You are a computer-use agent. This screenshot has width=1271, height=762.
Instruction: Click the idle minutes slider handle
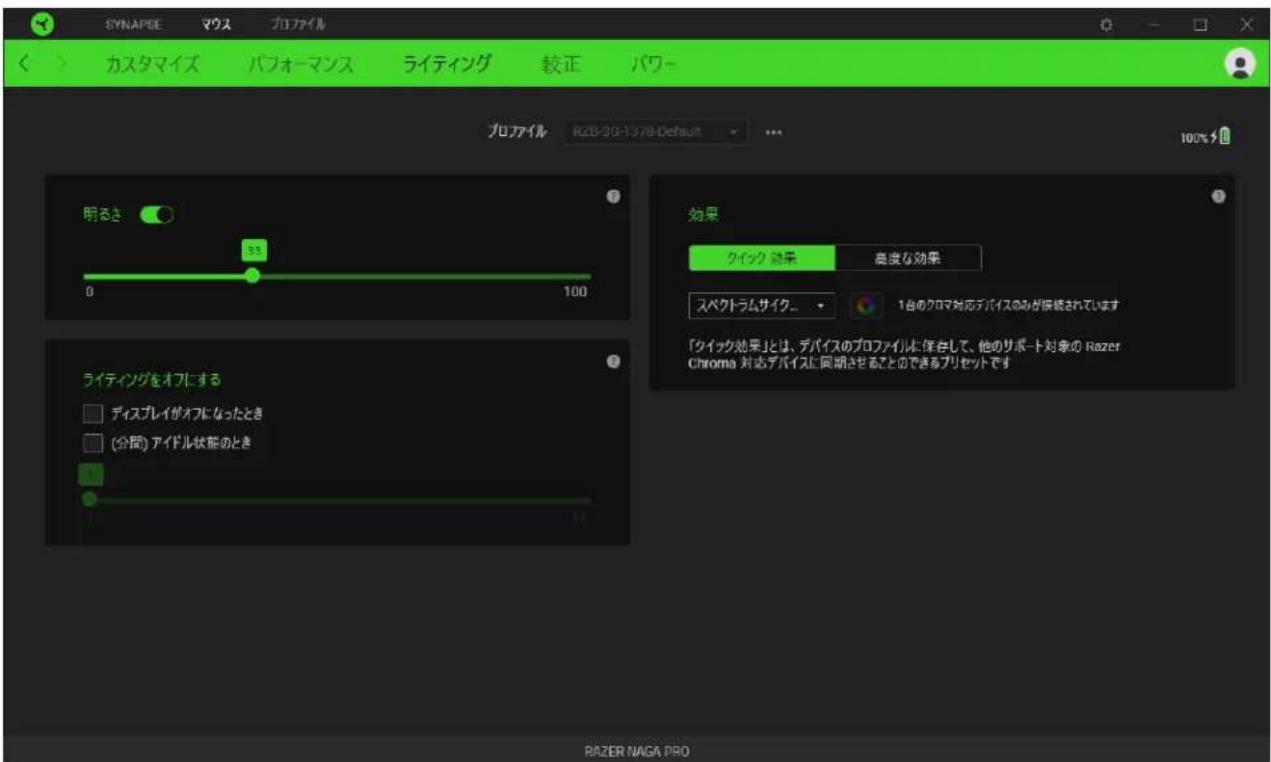point(89,498)
